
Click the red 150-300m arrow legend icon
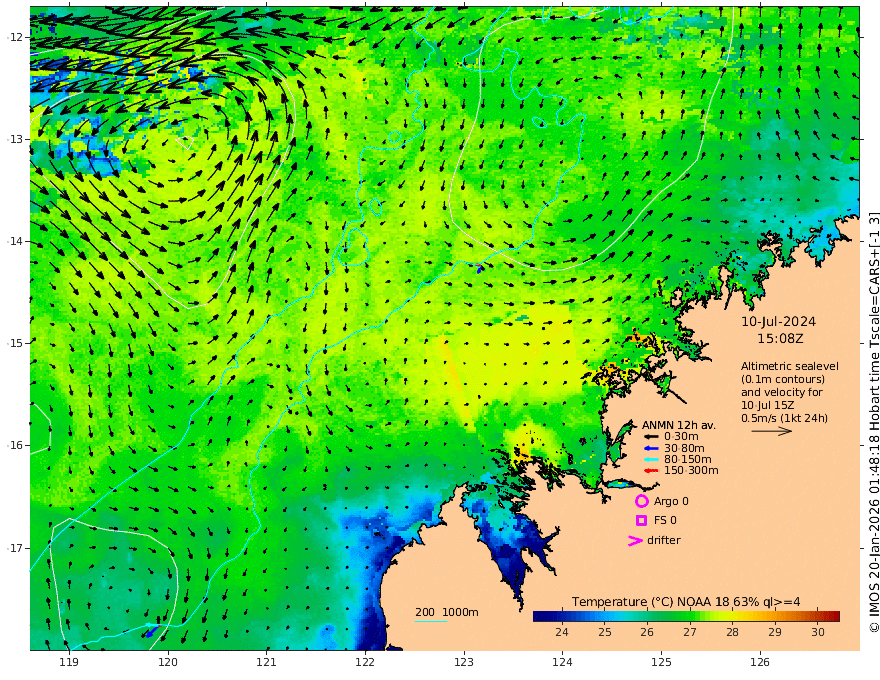(x=650, y=471)
